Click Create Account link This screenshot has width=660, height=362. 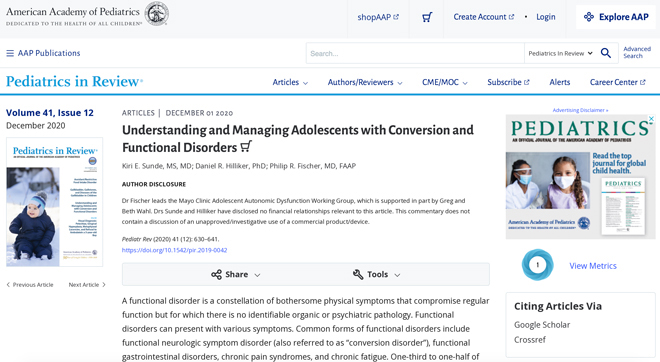tap(484, 17)
